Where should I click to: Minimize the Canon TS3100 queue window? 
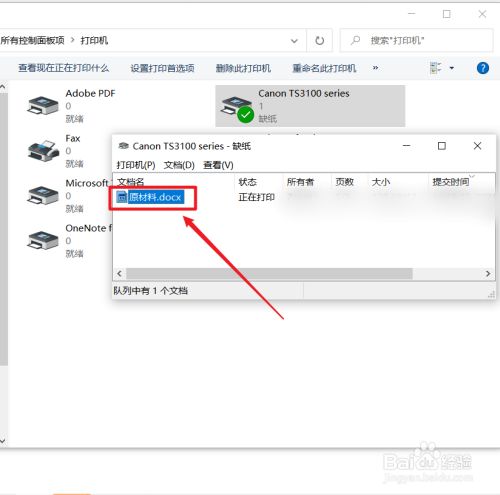click(406, 146)
